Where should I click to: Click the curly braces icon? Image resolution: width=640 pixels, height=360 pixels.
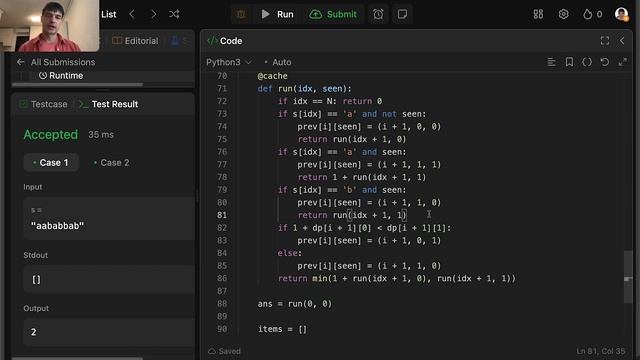[587, 62]
